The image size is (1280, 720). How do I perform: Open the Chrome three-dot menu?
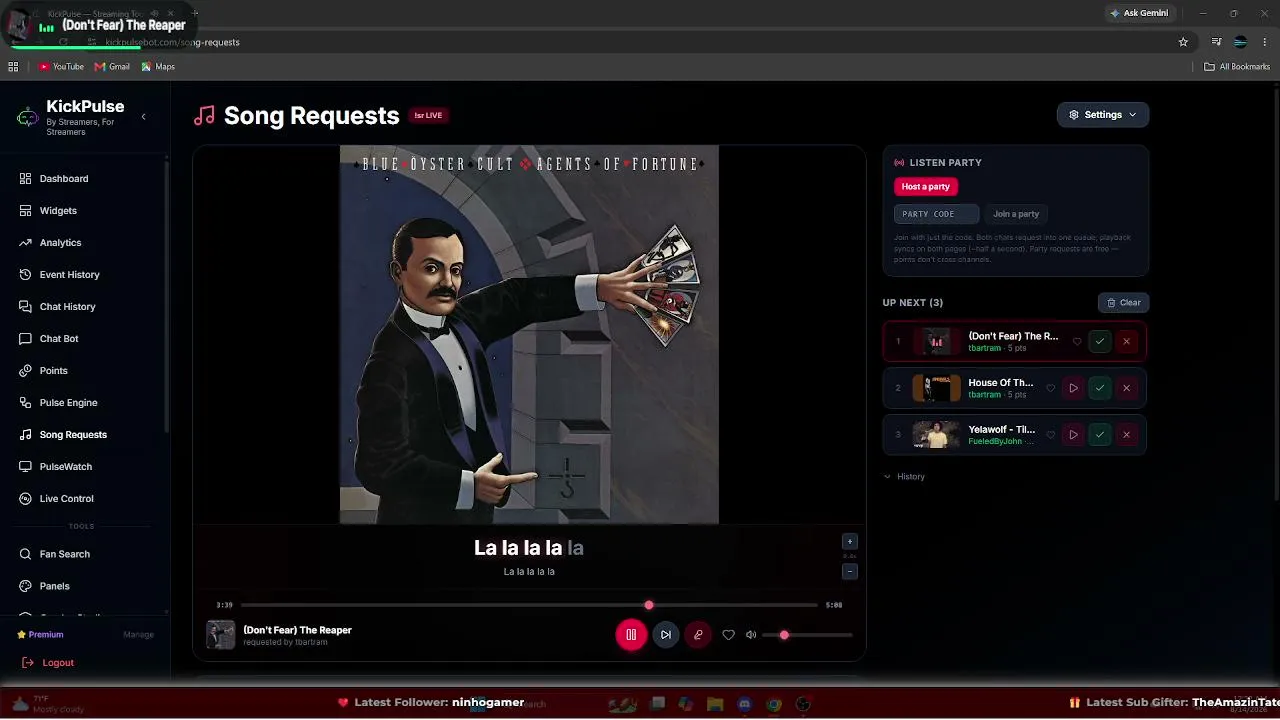click(1266, 42)
